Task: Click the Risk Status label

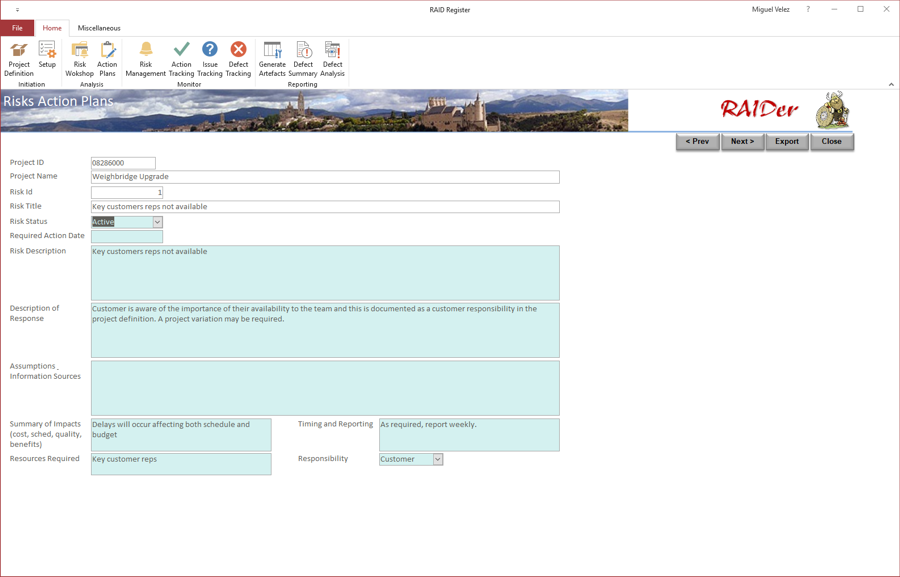Action: [x=29, y=222]
